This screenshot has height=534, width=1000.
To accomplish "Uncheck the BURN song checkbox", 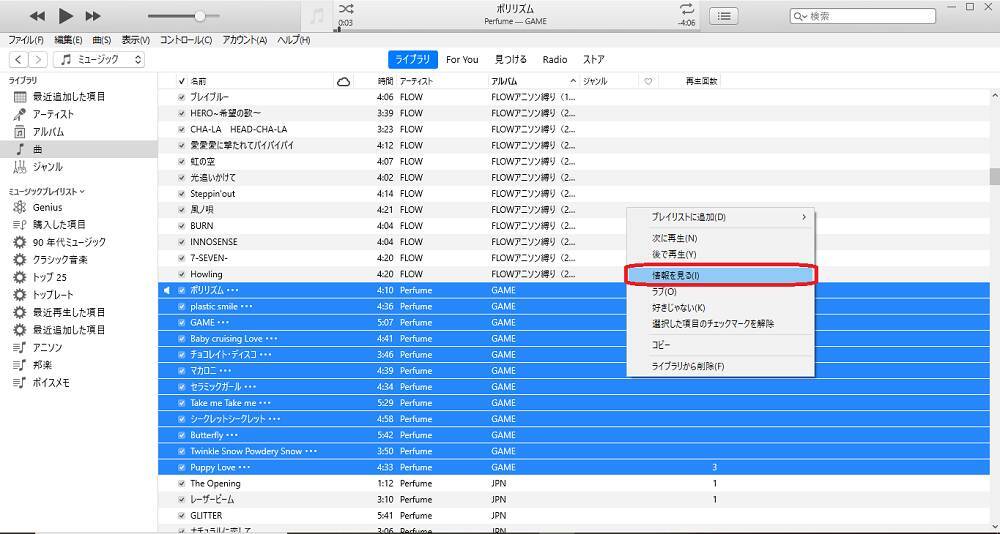I will pyautogui.click(x=181, y=226).
